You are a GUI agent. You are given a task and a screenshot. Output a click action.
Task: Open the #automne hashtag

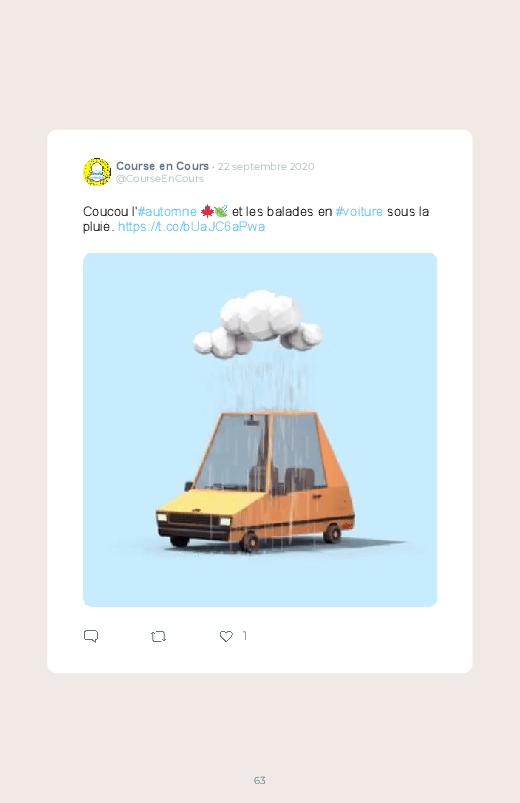coord(168,212)
